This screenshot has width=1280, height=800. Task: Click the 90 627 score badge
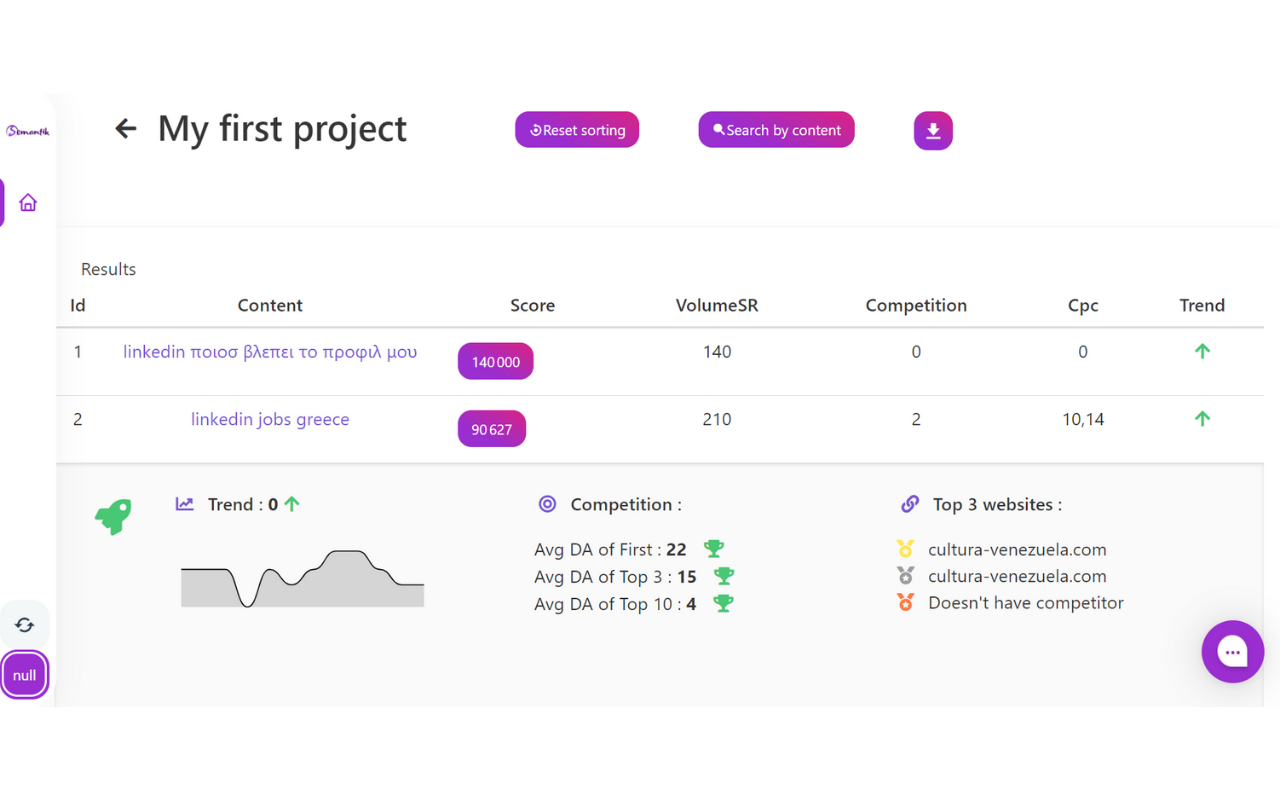pos(492,429)
